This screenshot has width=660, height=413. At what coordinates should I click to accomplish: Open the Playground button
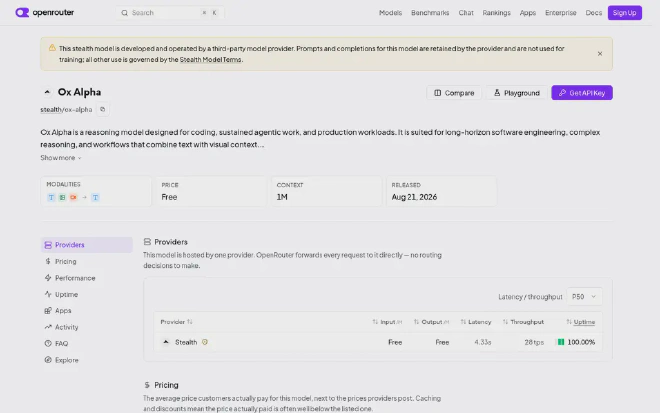coord(516,93)
